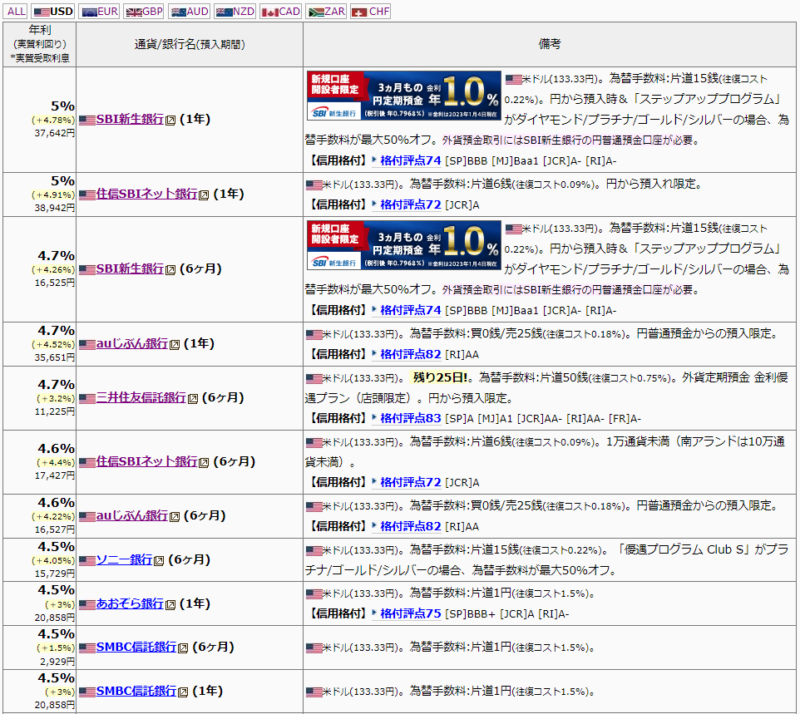Screen dimensions: 800x714
Task: Click external-link icon beside あおぞら銀行
Action: pyautogui.click(x=170, y=604)
